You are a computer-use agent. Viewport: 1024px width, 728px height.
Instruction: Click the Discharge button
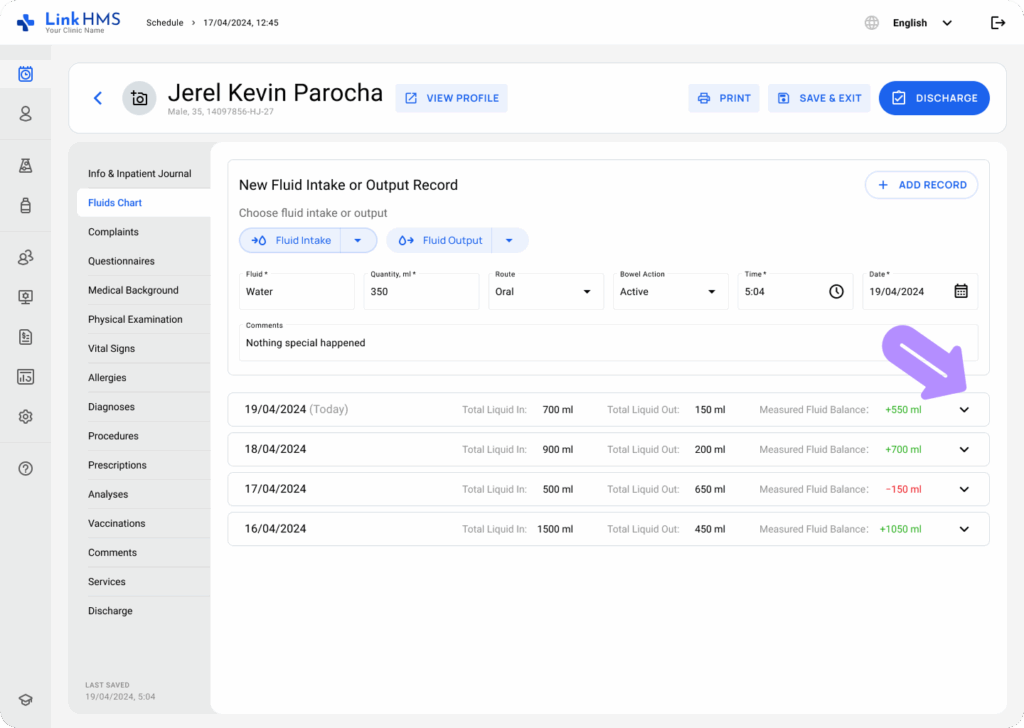click(x=934, y=98)
